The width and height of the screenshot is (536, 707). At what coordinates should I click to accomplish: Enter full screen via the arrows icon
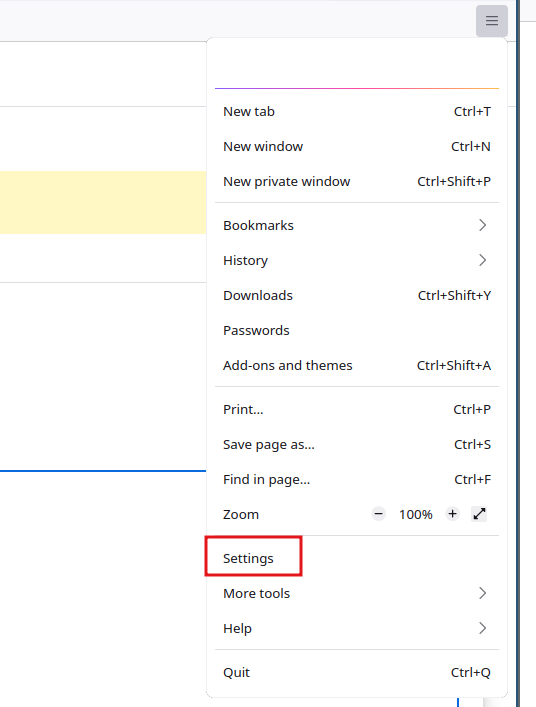479,514
